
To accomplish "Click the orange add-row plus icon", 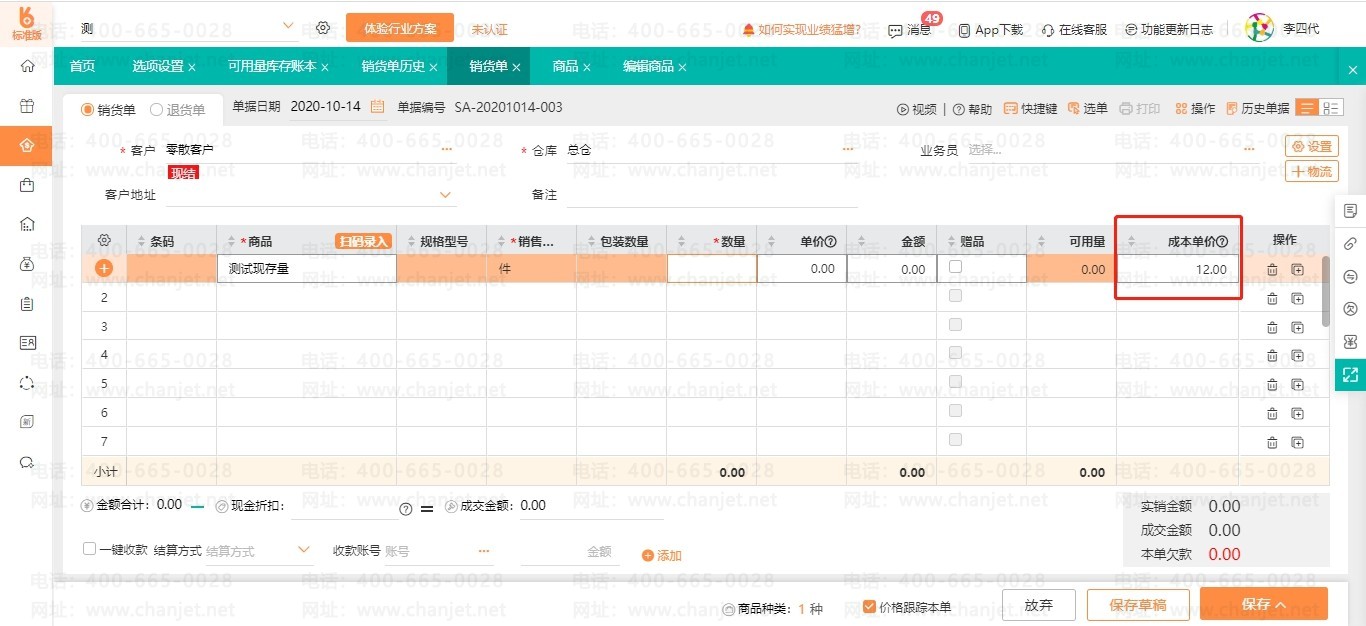I will click(x=104, y=268).
